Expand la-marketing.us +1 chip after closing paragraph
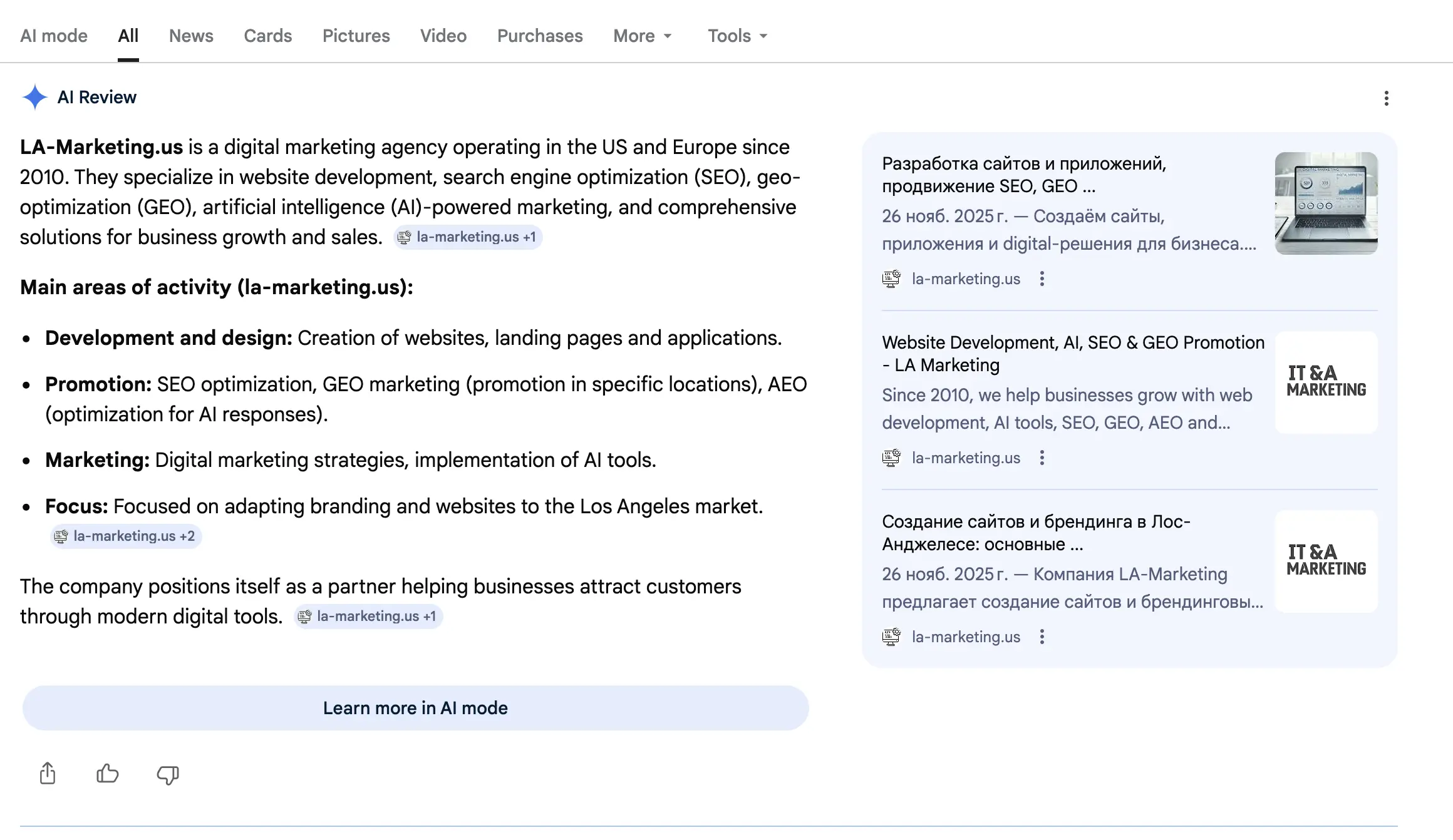The image size is (1453, 840). (x=369, y=617)
